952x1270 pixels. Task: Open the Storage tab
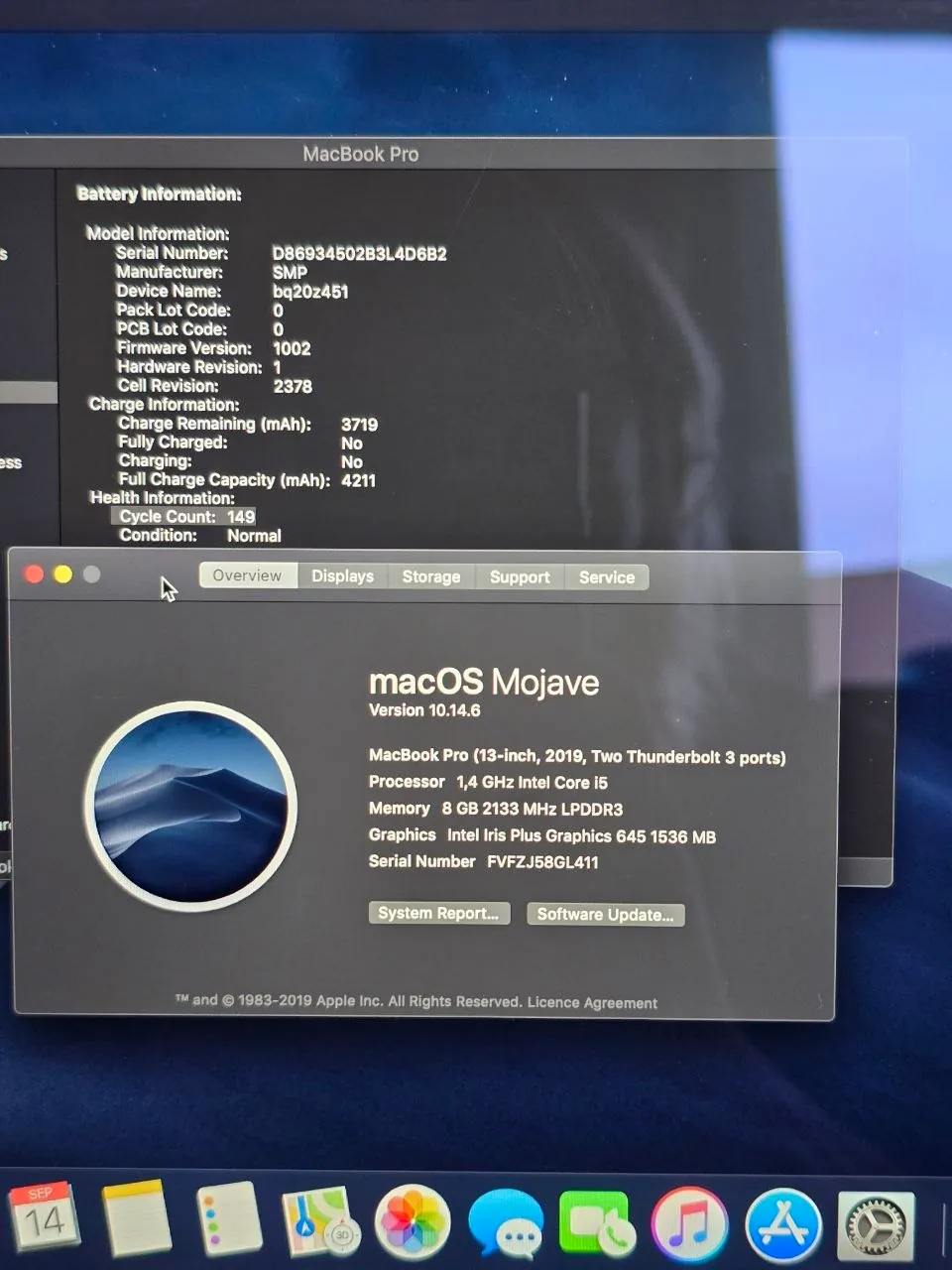431,576
